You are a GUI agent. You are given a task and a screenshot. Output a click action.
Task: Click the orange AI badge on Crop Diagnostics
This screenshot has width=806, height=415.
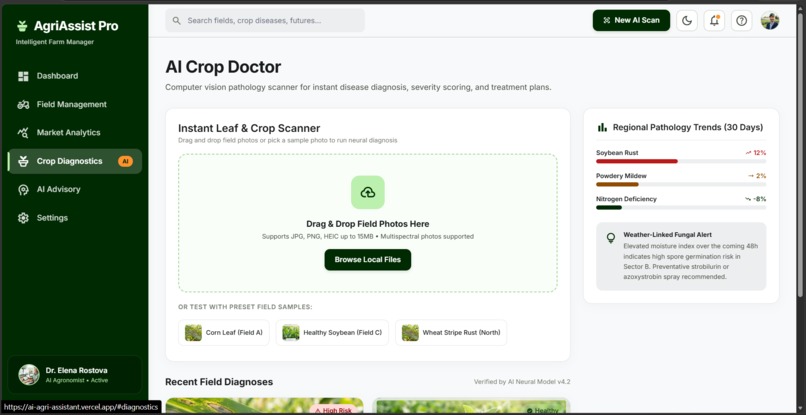125,161
